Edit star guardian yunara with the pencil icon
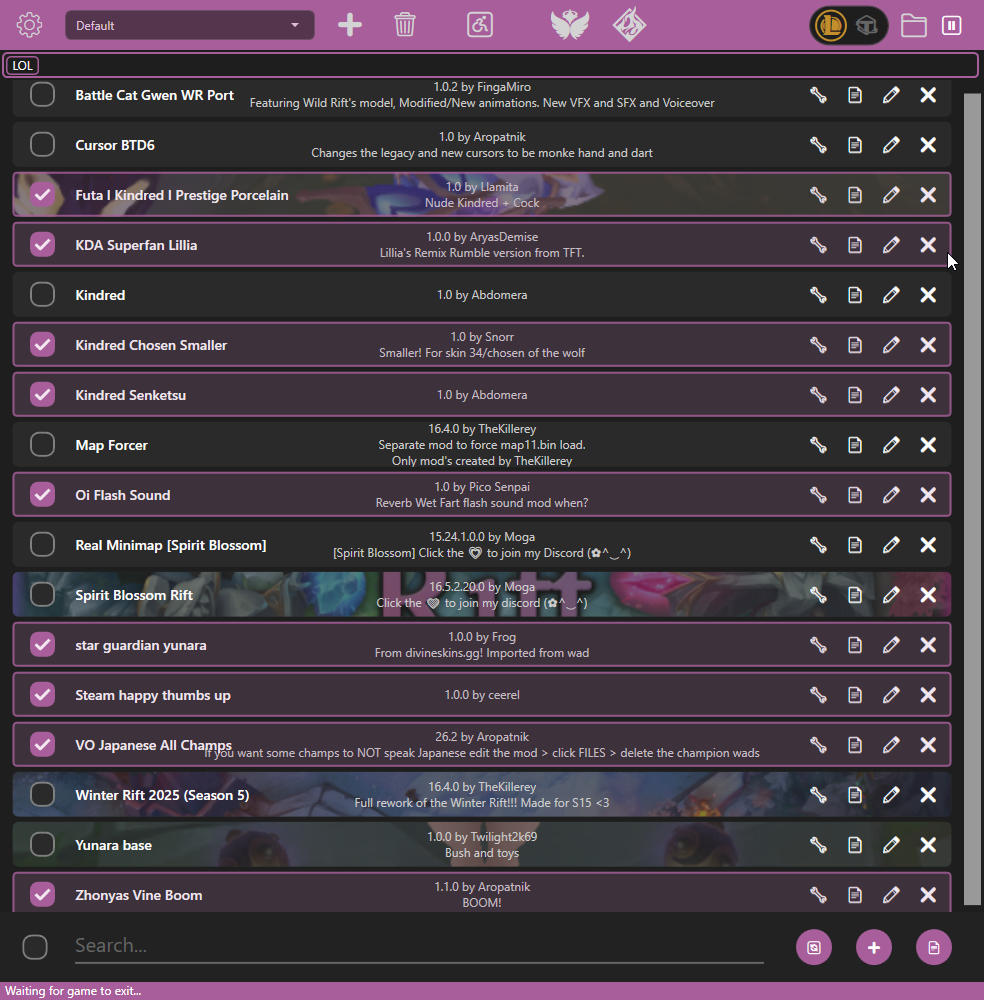Image resolution: width=984 pixels, height=1000 pixels. (891, 645)
